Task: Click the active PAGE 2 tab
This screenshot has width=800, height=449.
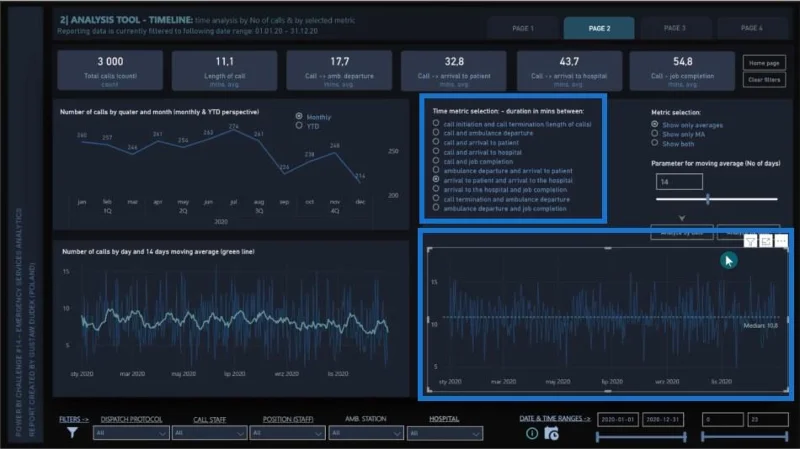Action: tap(599, 28)
